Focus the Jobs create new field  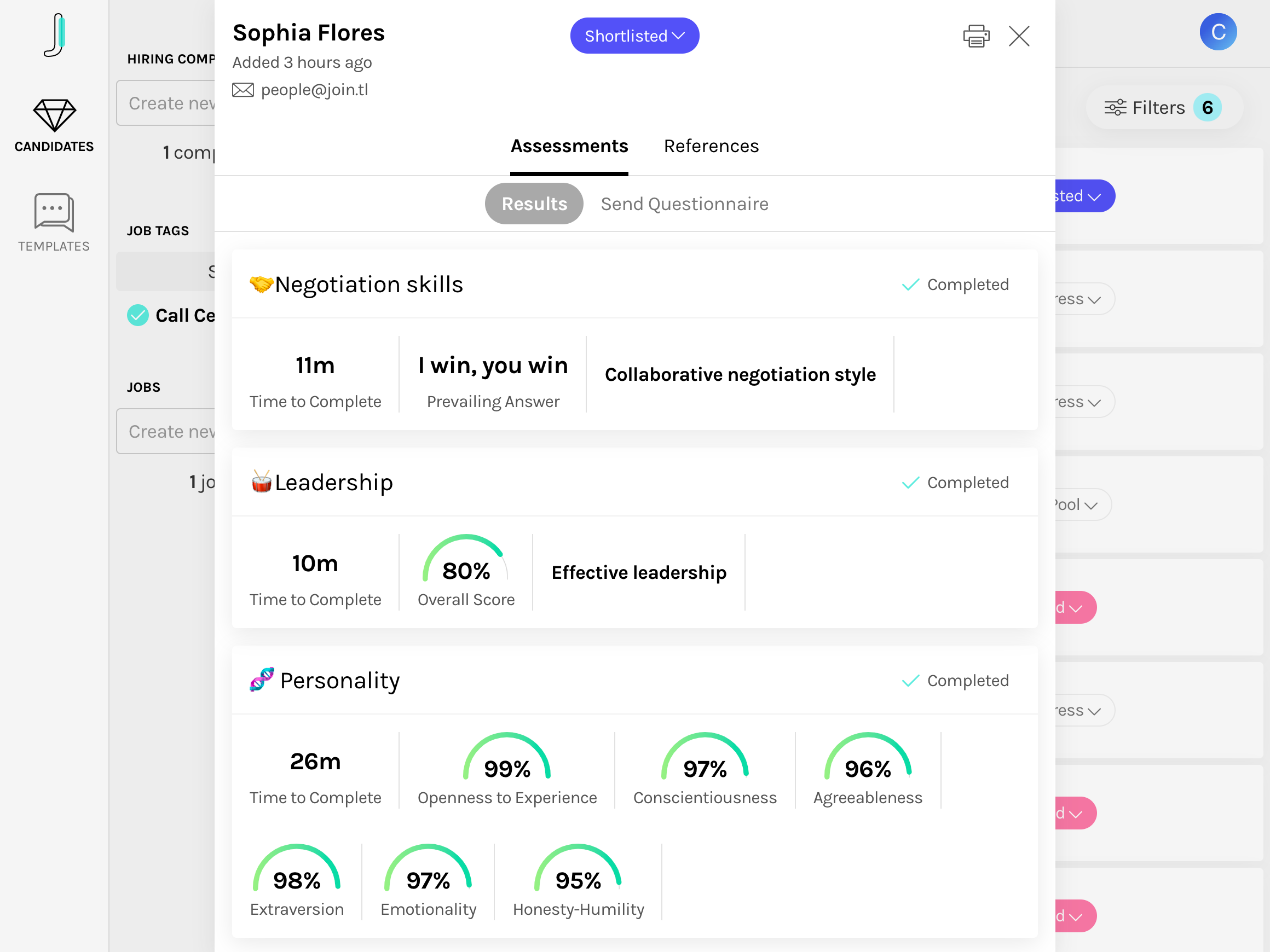click(165, 432)
